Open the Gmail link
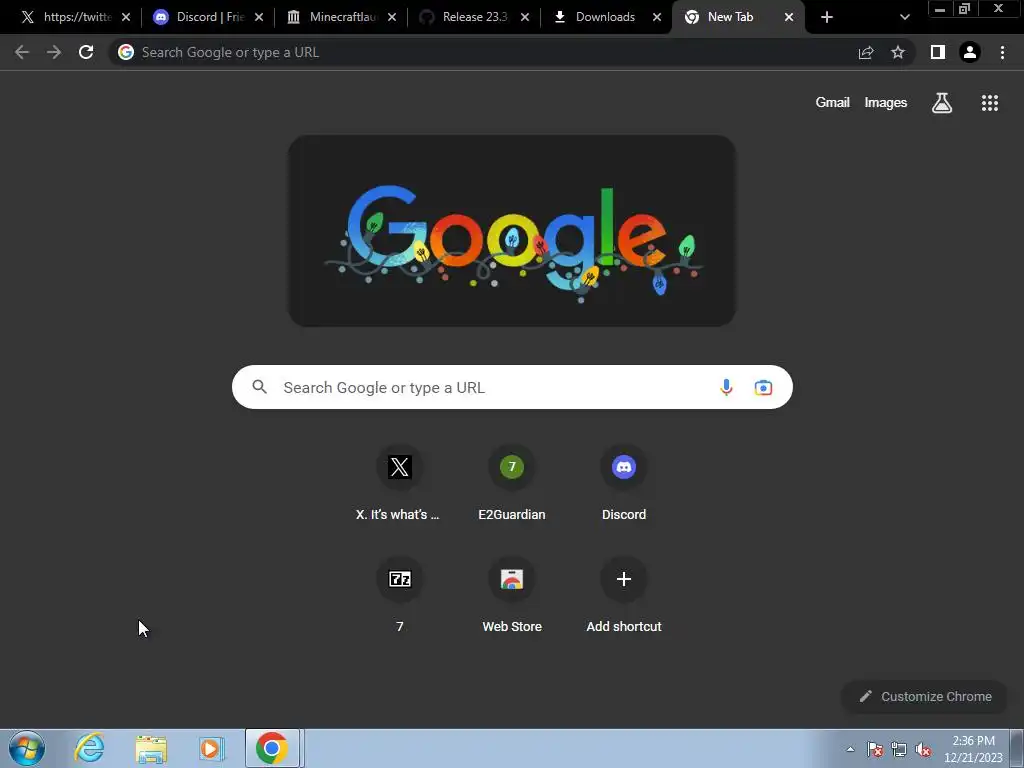 point(832,103)
